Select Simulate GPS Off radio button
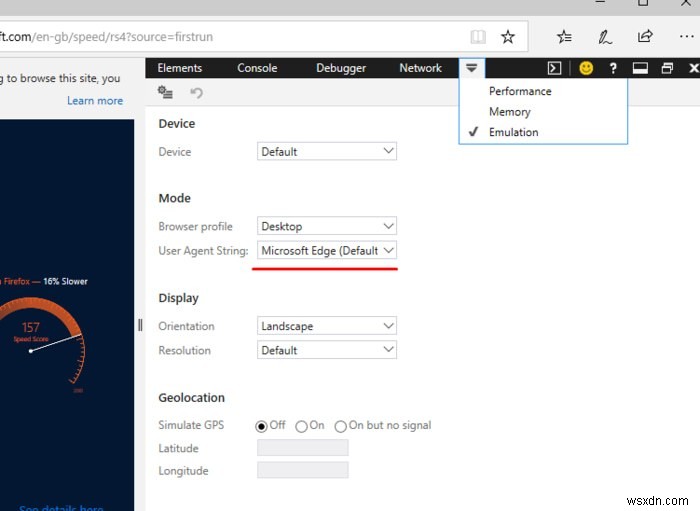This screenshot has width=700, height=511. 261,426
